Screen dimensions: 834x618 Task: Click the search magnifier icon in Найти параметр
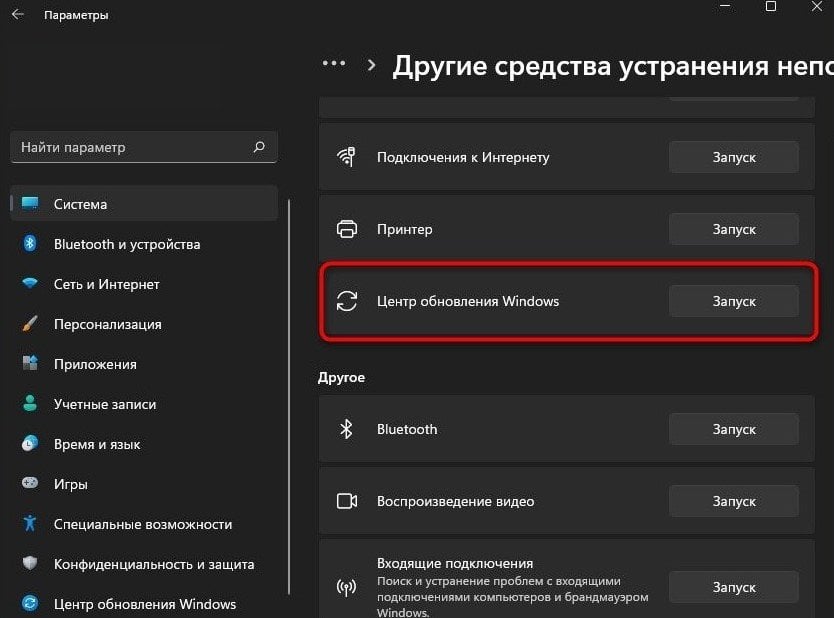point(259,147)
